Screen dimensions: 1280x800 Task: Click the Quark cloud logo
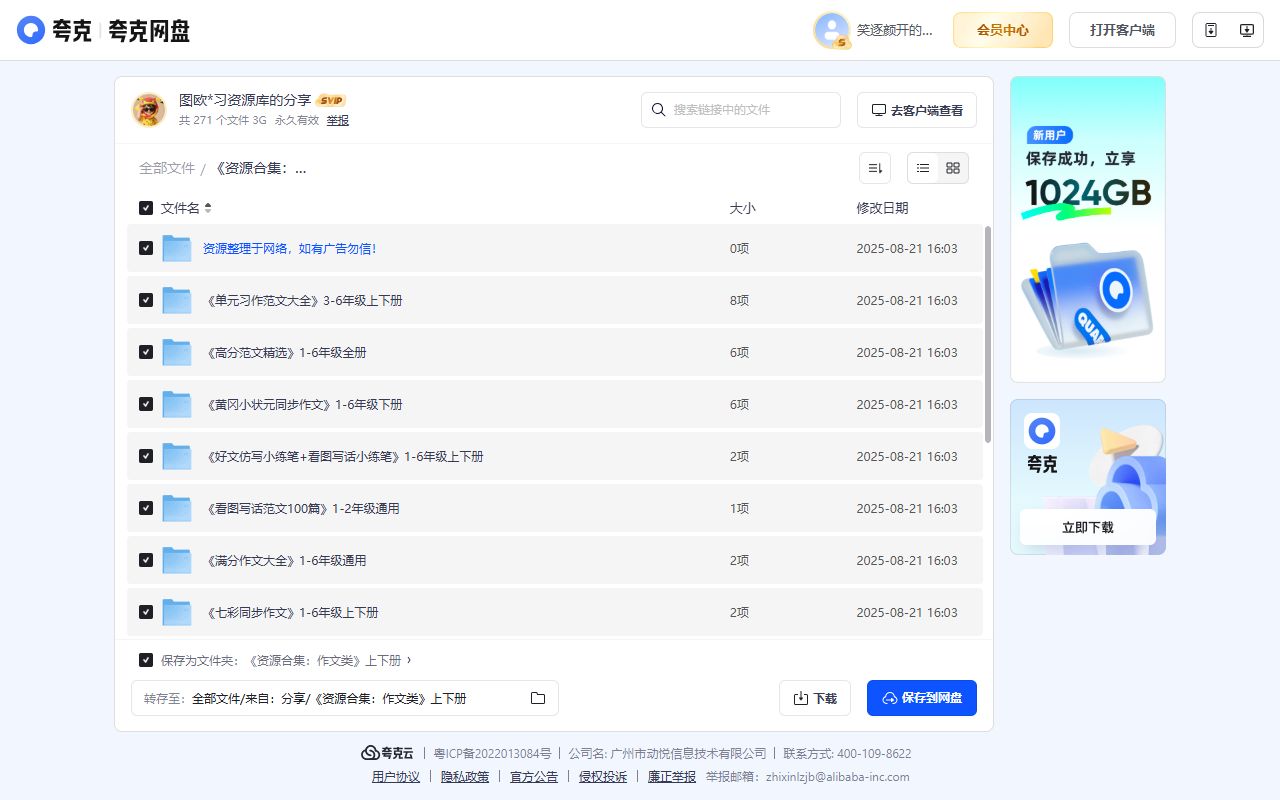(28, 30)
